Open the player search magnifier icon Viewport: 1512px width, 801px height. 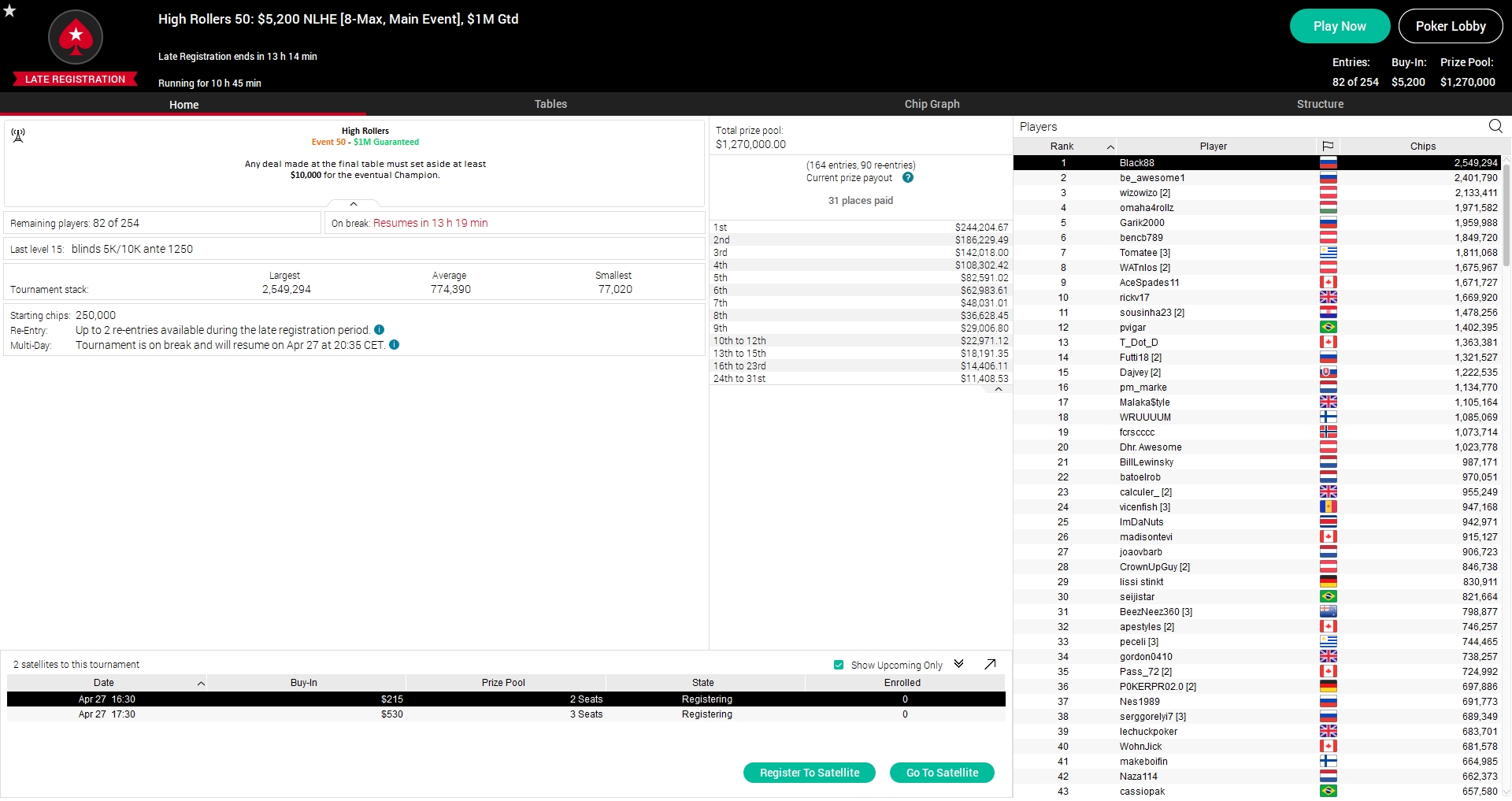pos(1495,126)
